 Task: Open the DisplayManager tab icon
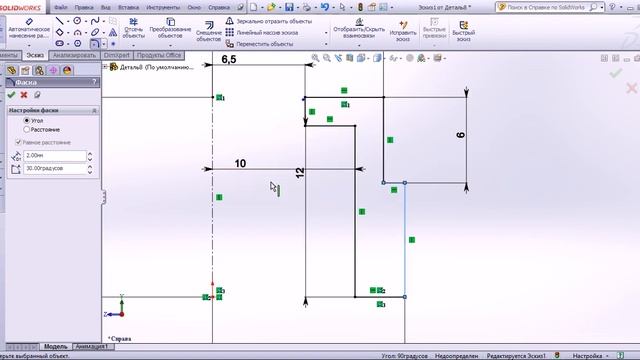pos(67,70)
